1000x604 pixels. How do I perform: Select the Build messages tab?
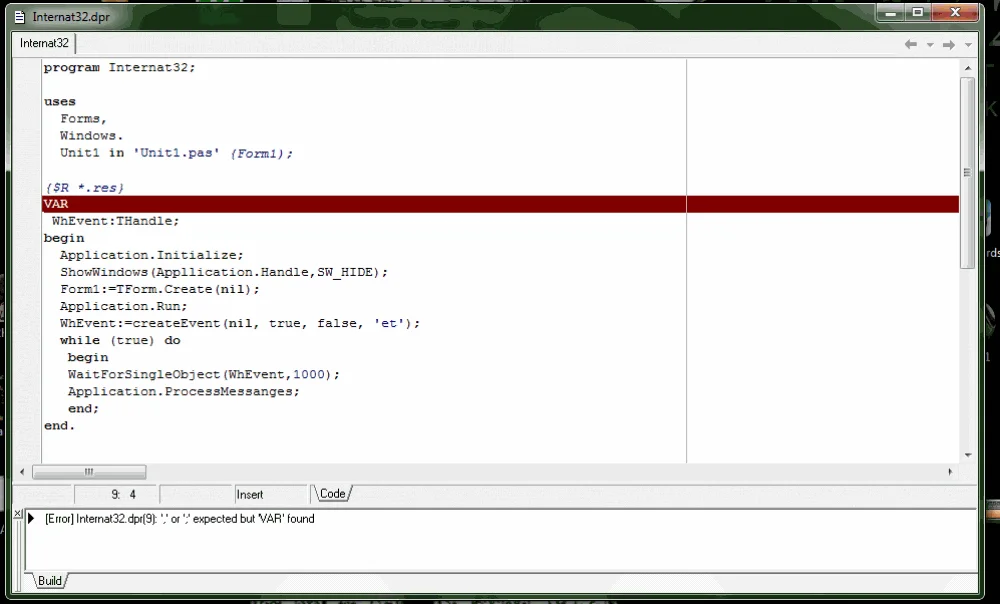(x=49, y=580)
